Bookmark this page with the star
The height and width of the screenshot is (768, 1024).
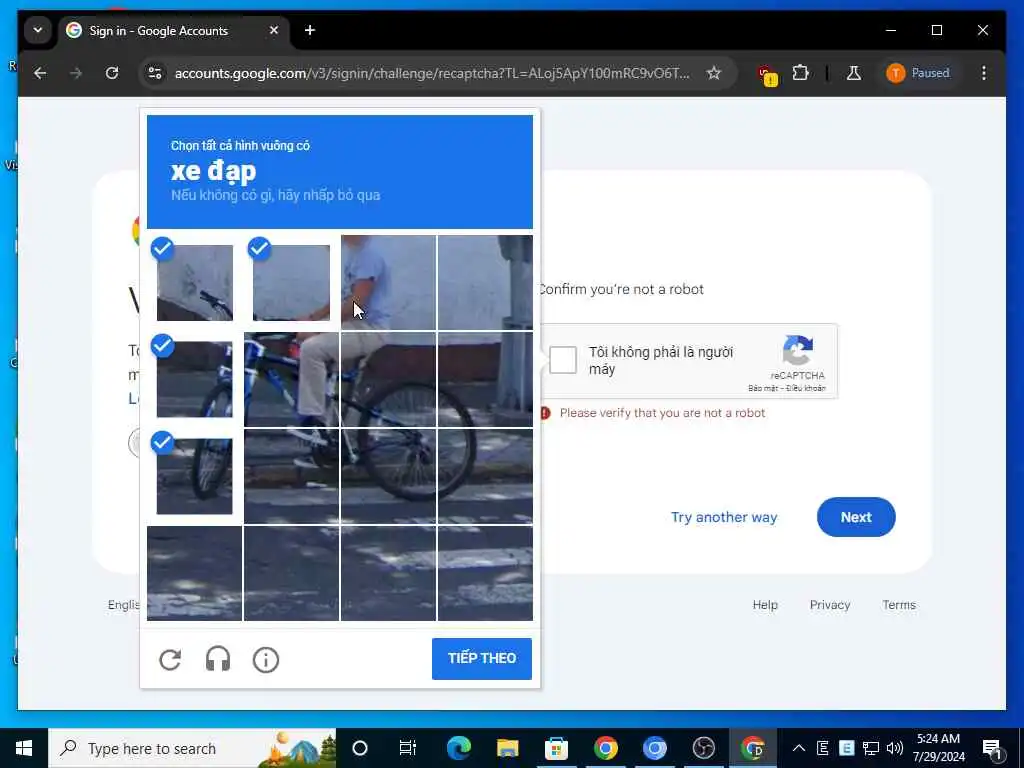pyautogui.click(x=714, y=73)
